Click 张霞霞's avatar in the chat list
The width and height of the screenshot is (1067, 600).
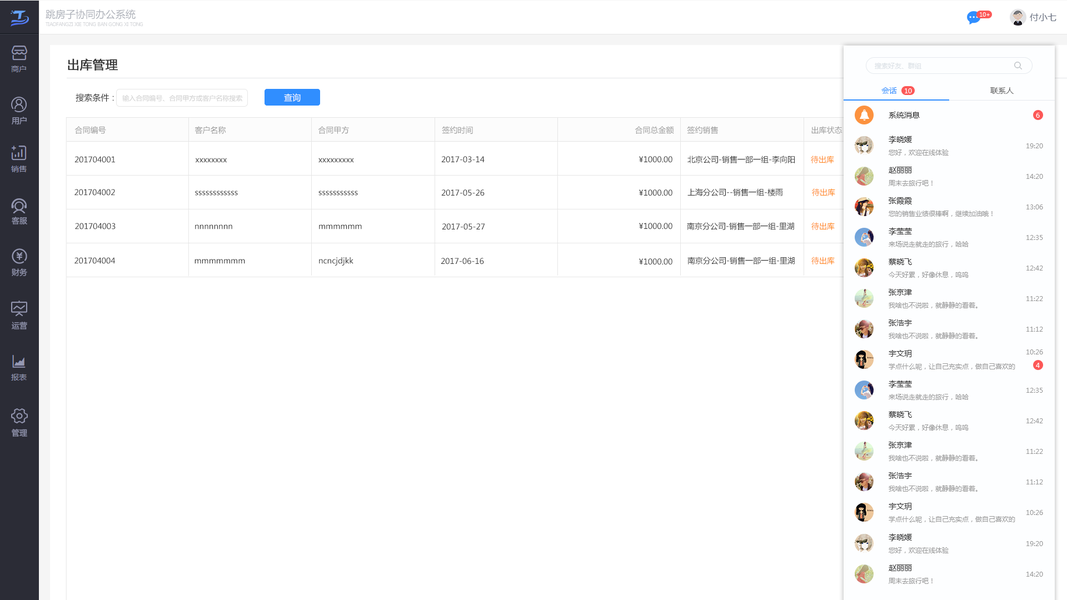[x=864, y=207]
